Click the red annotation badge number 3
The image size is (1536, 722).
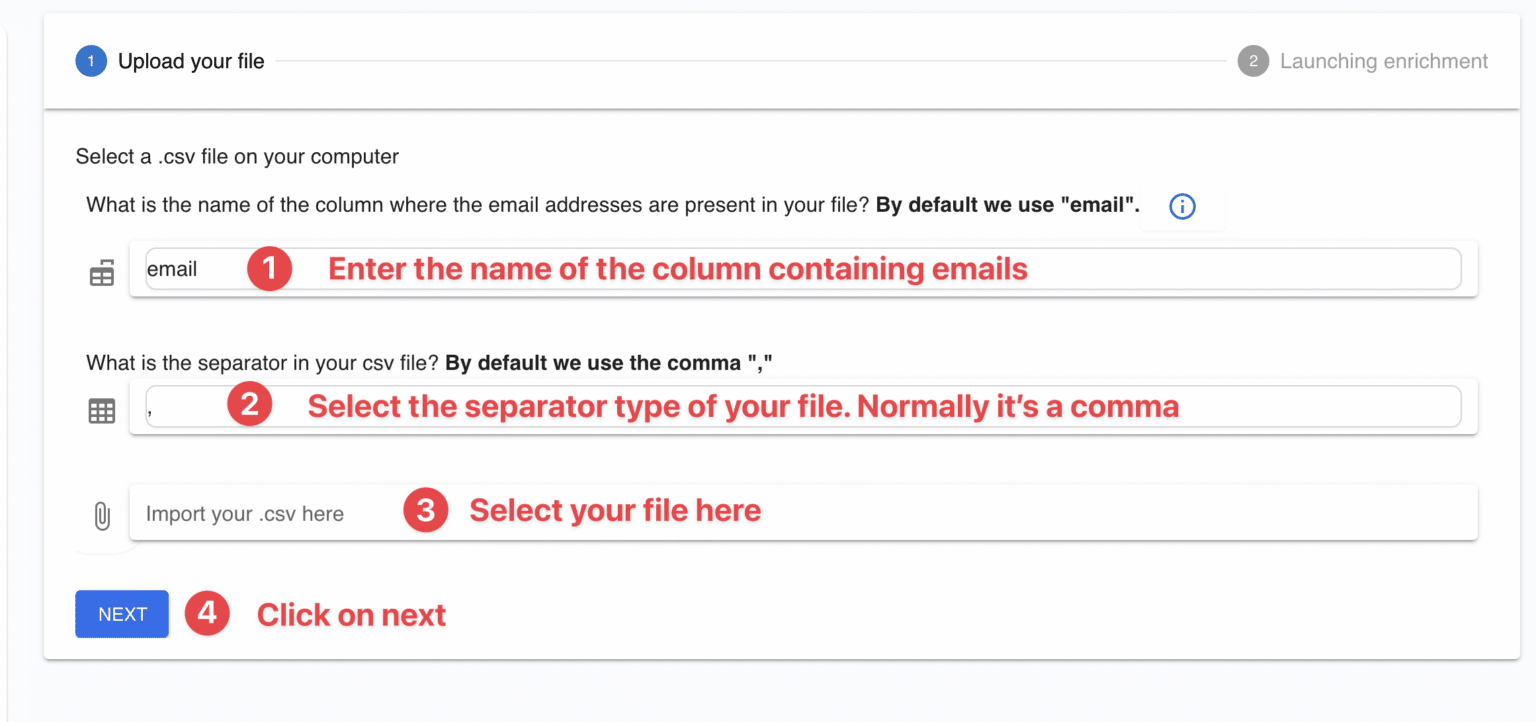point(425,510)
